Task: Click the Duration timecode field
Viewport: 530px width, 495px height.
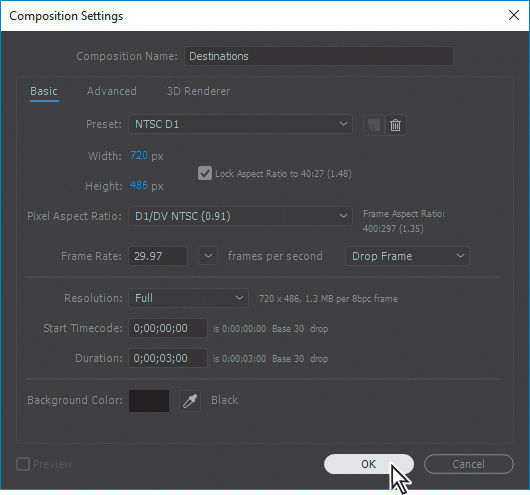Action: click(x=168, y=358)
